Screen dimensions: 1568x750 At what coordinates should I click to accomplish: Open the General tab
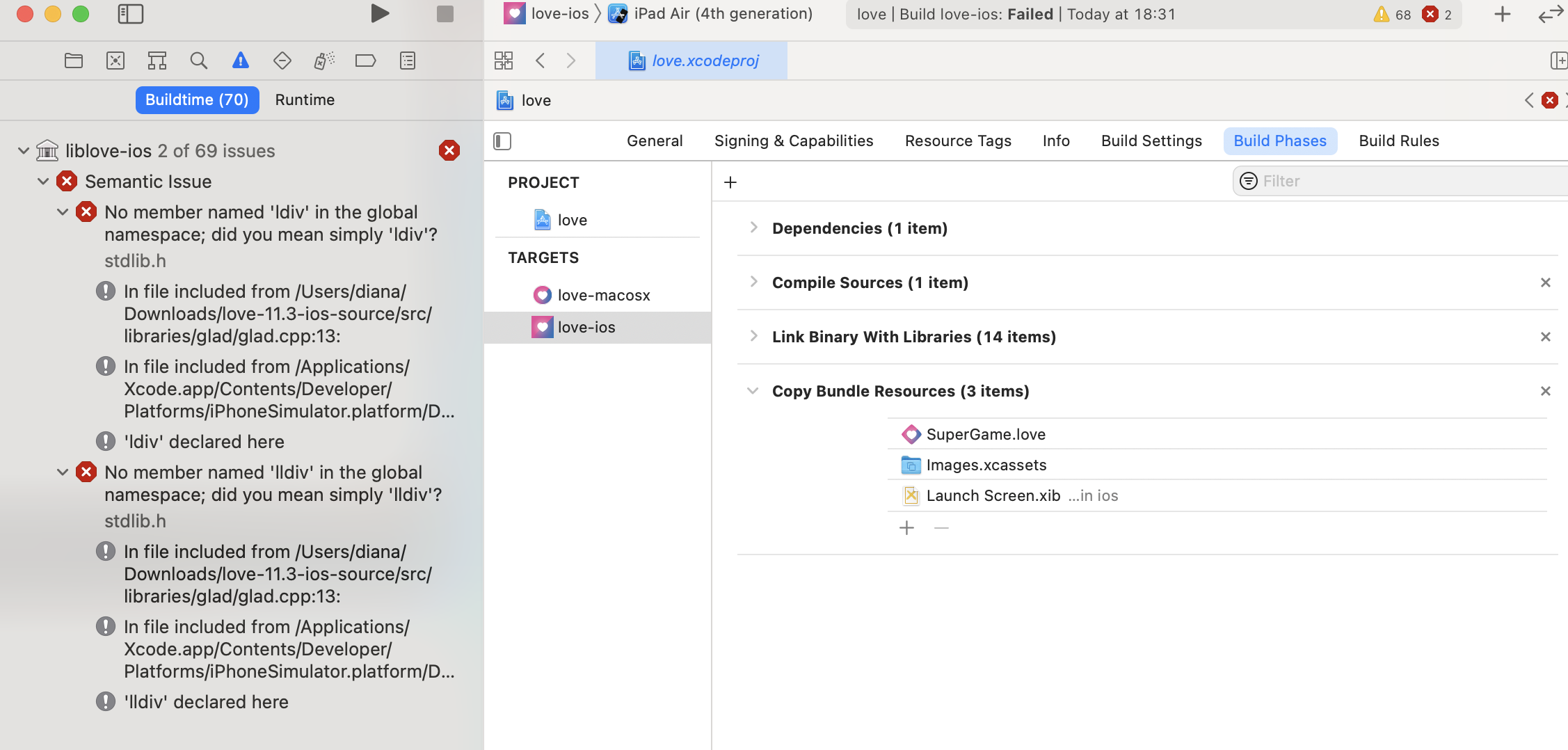655,141
